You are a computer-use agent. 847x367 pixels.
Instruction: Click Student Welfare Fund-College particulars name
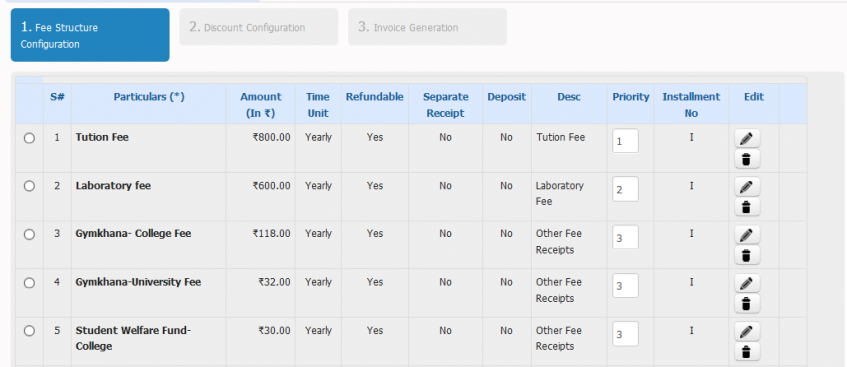tap(133, 338)
